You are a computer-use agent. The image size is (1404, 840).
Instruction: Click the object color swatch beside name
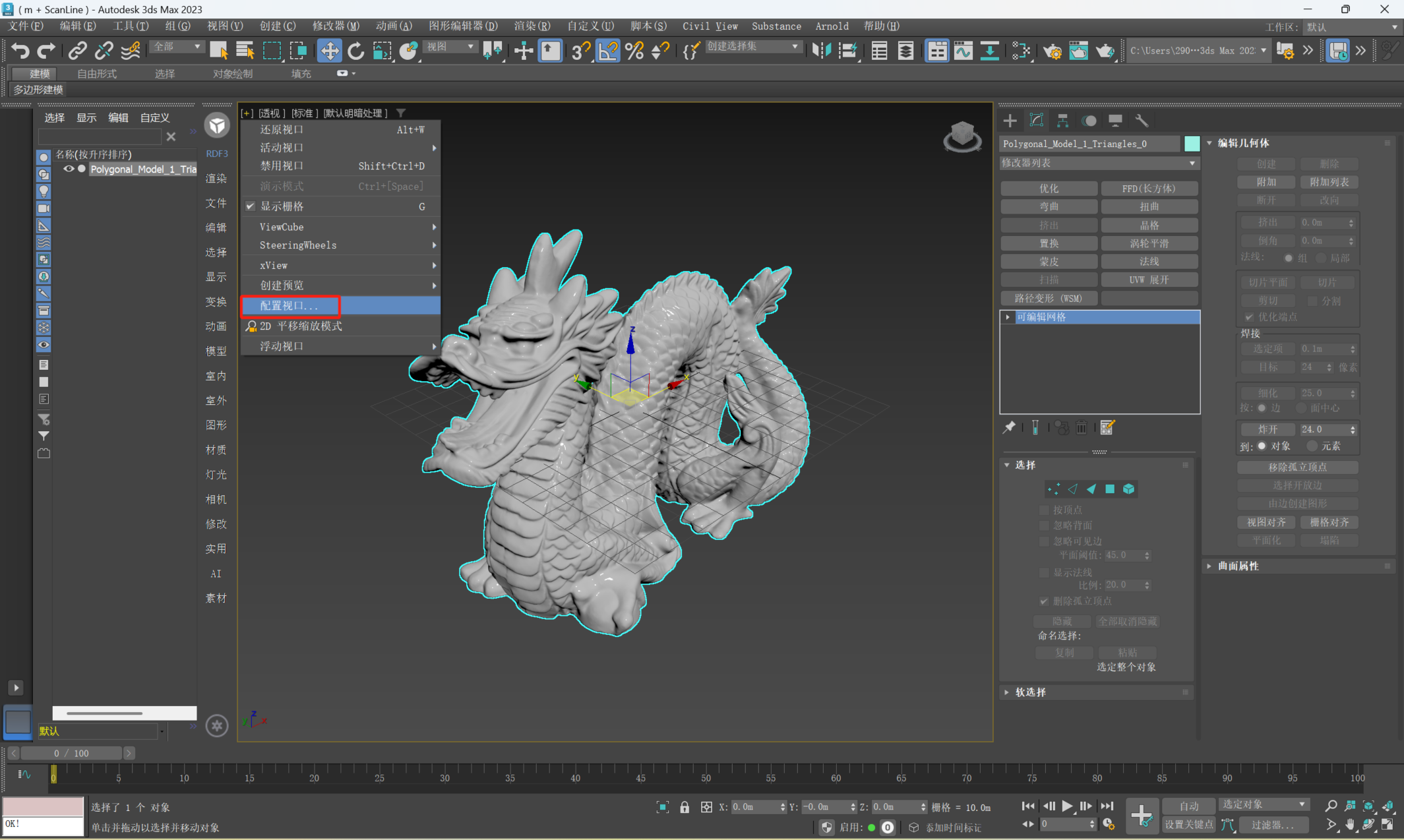coord(1192,144)
